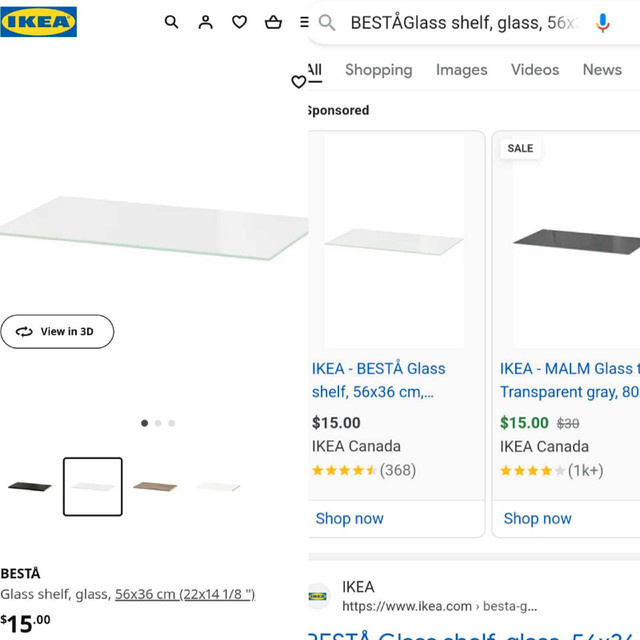
Task: Open IKEA site search magnifier
Action: (171, 22)
